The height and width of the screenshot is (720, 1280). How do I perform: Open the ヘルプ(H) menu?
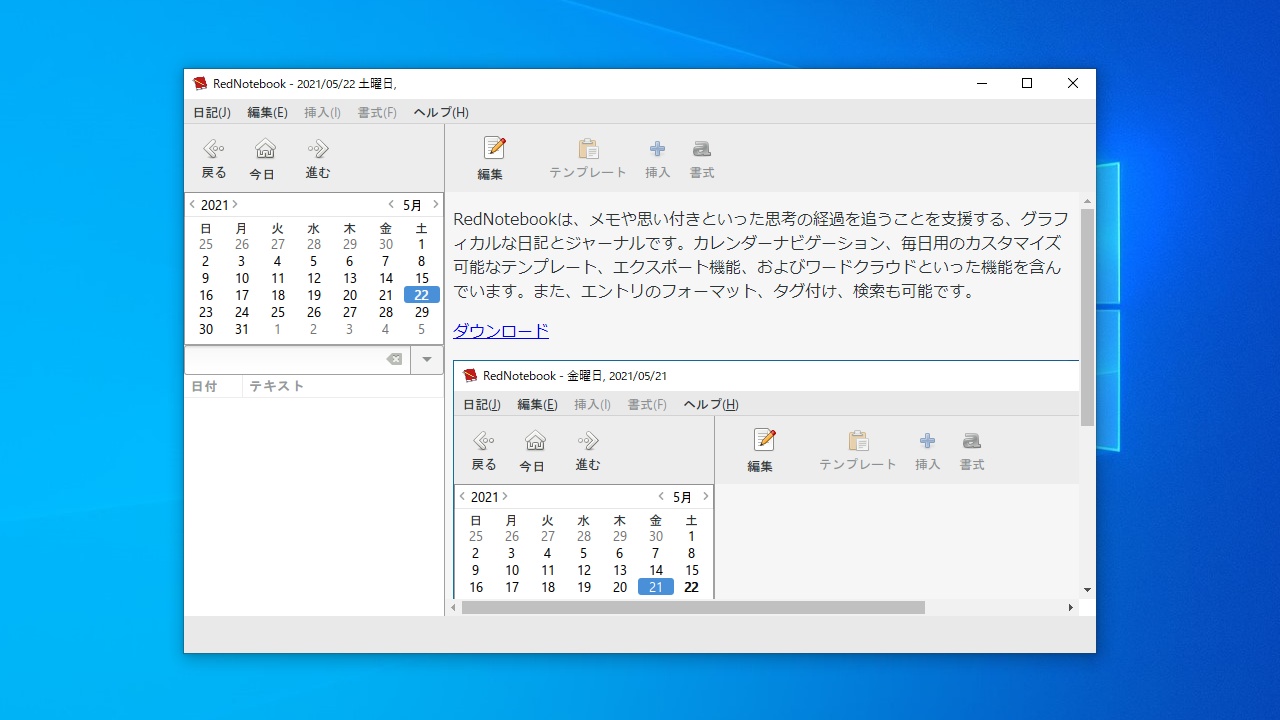coord(441,113)
